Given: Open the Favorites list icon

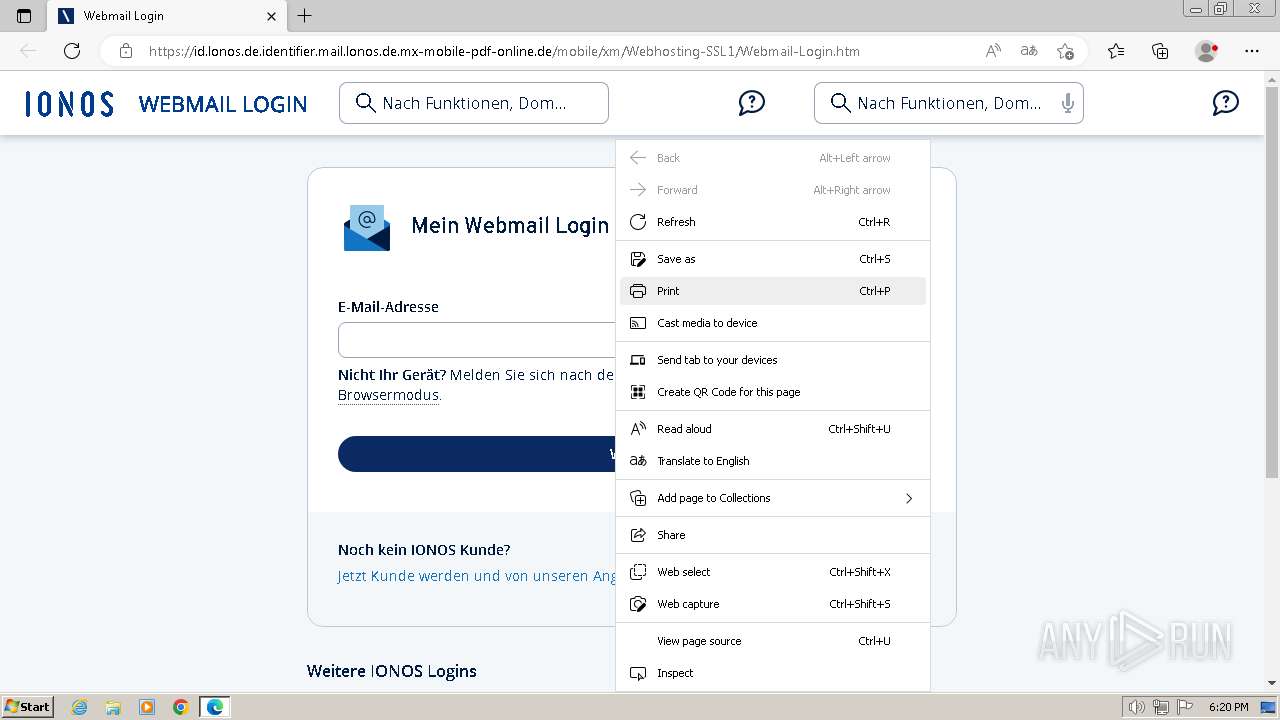Looking at the screenshot, I should coord(1116,51).
